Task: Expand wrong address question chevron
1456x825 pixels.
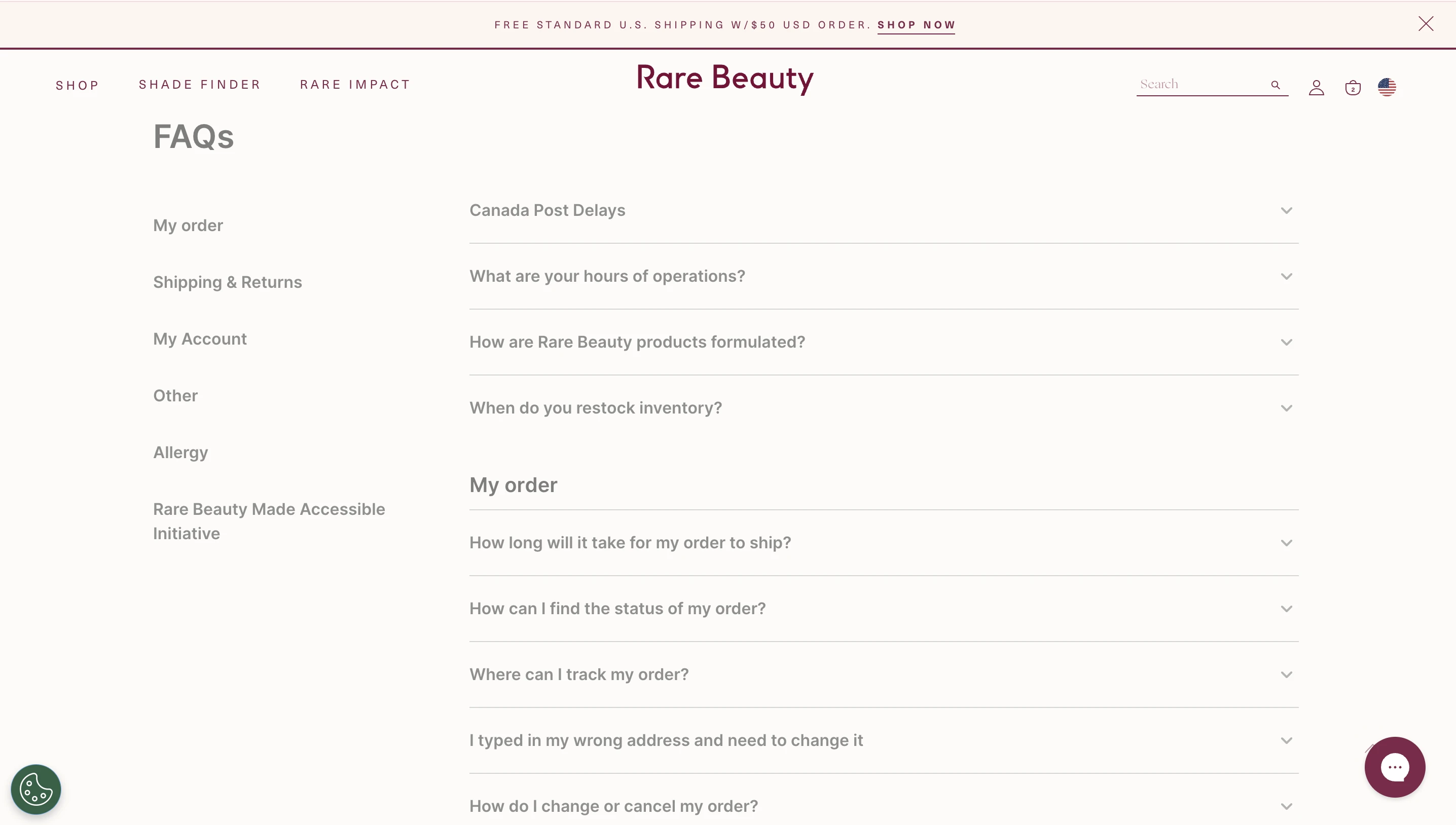Action: coord(1286,740)
